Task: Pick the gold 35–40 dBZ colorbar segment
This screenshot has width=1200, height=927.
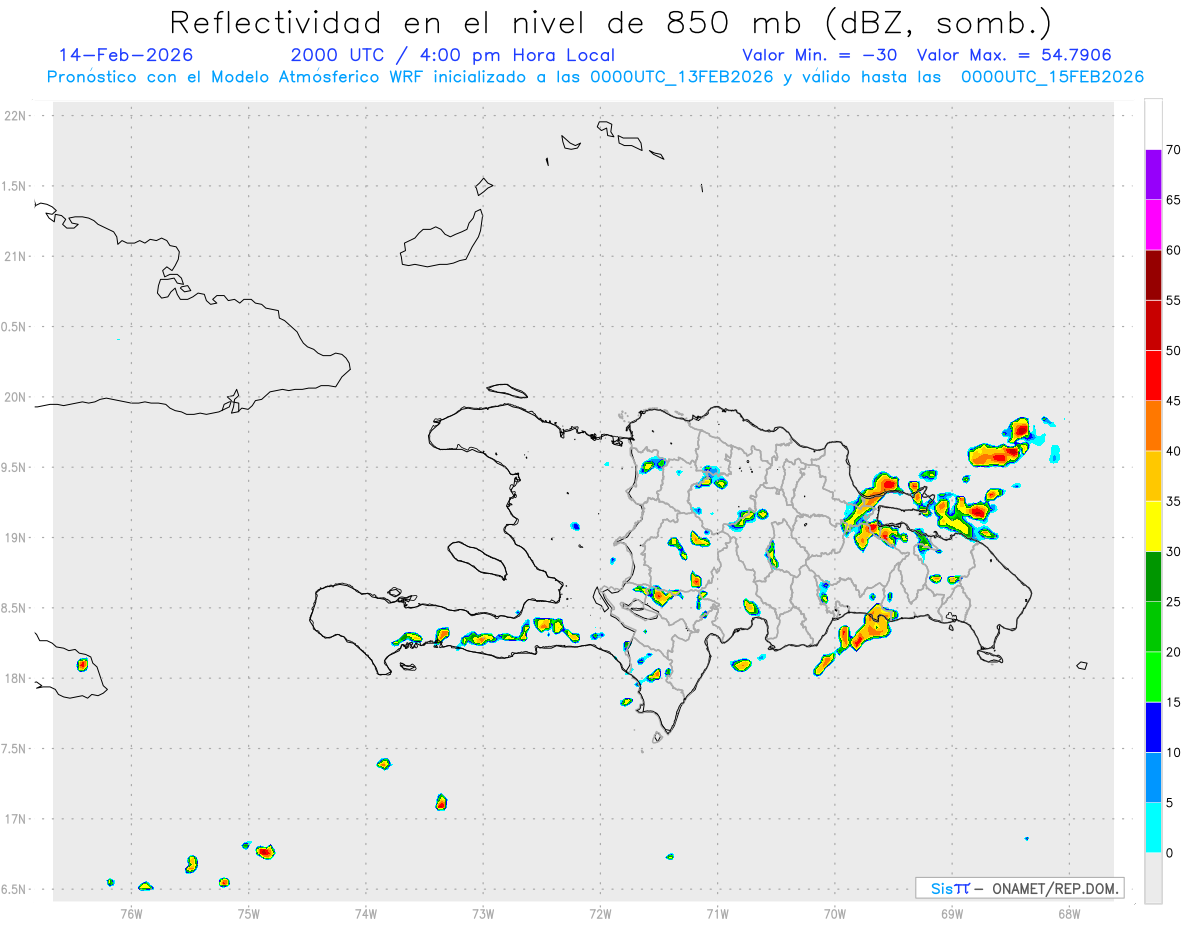Action: click(x=1153, y=476)
